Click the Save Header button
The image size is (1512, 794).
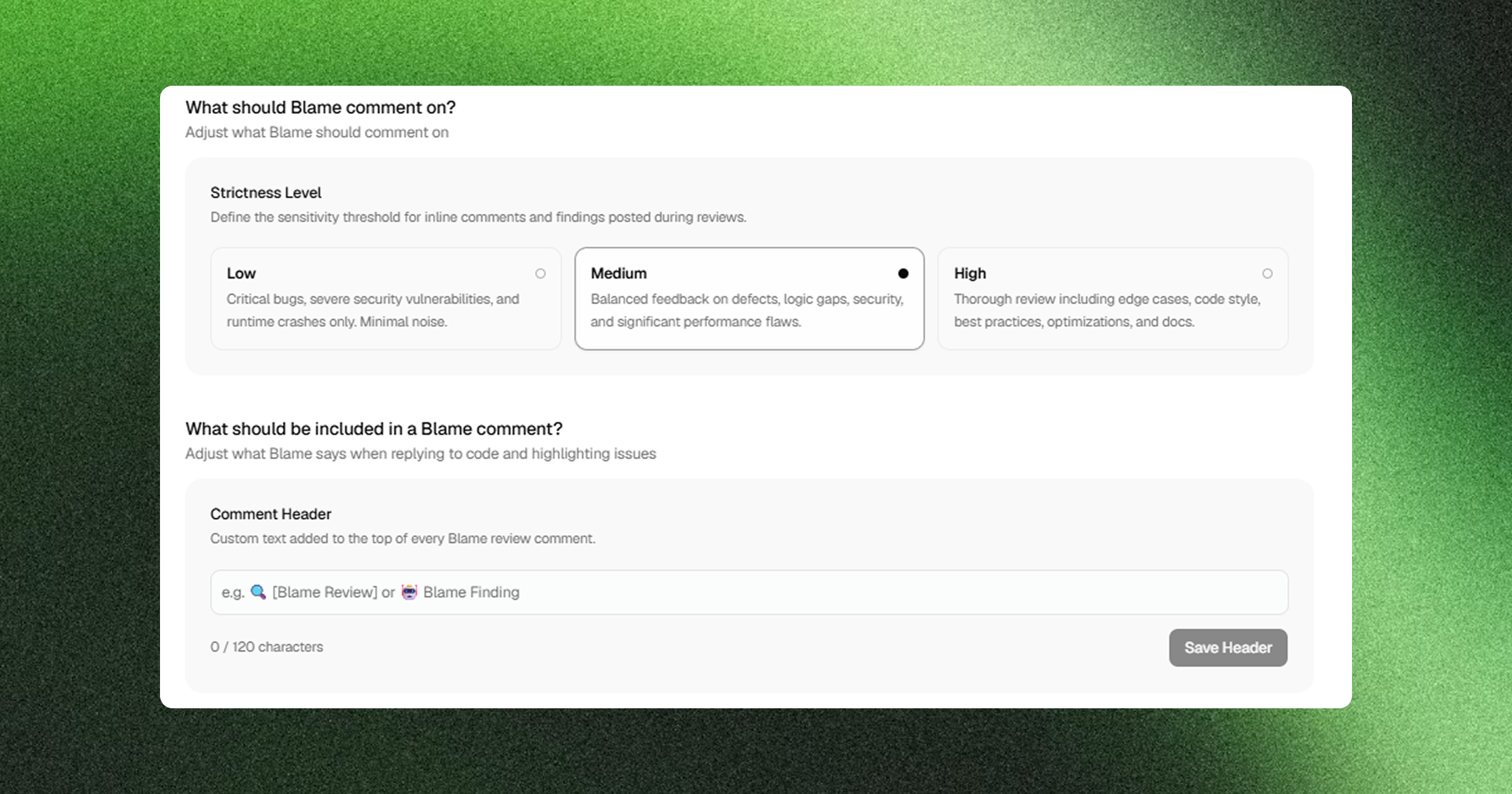pos(1228,647)
